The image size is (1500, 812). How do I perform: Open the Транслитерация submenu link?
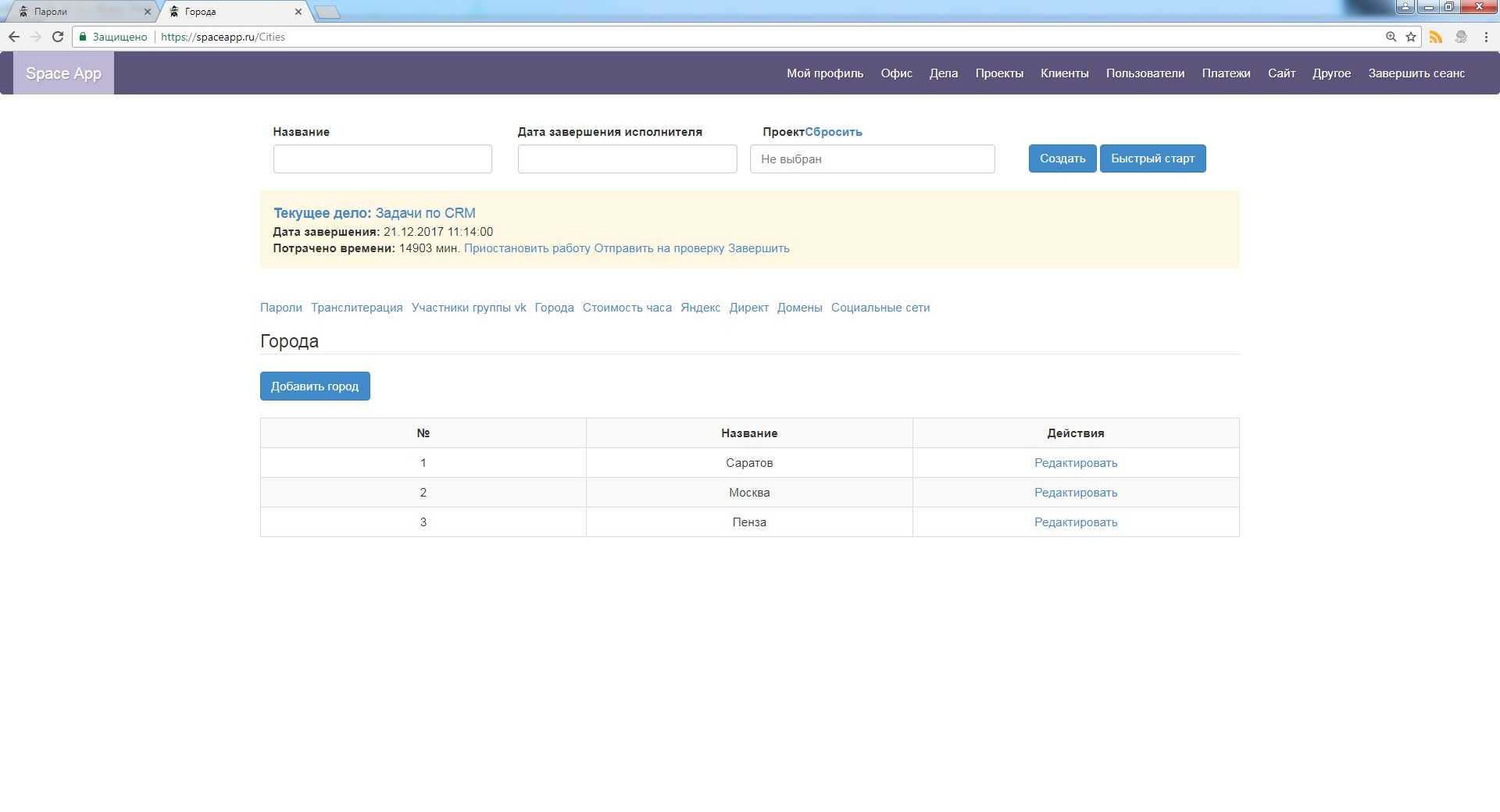356,308
